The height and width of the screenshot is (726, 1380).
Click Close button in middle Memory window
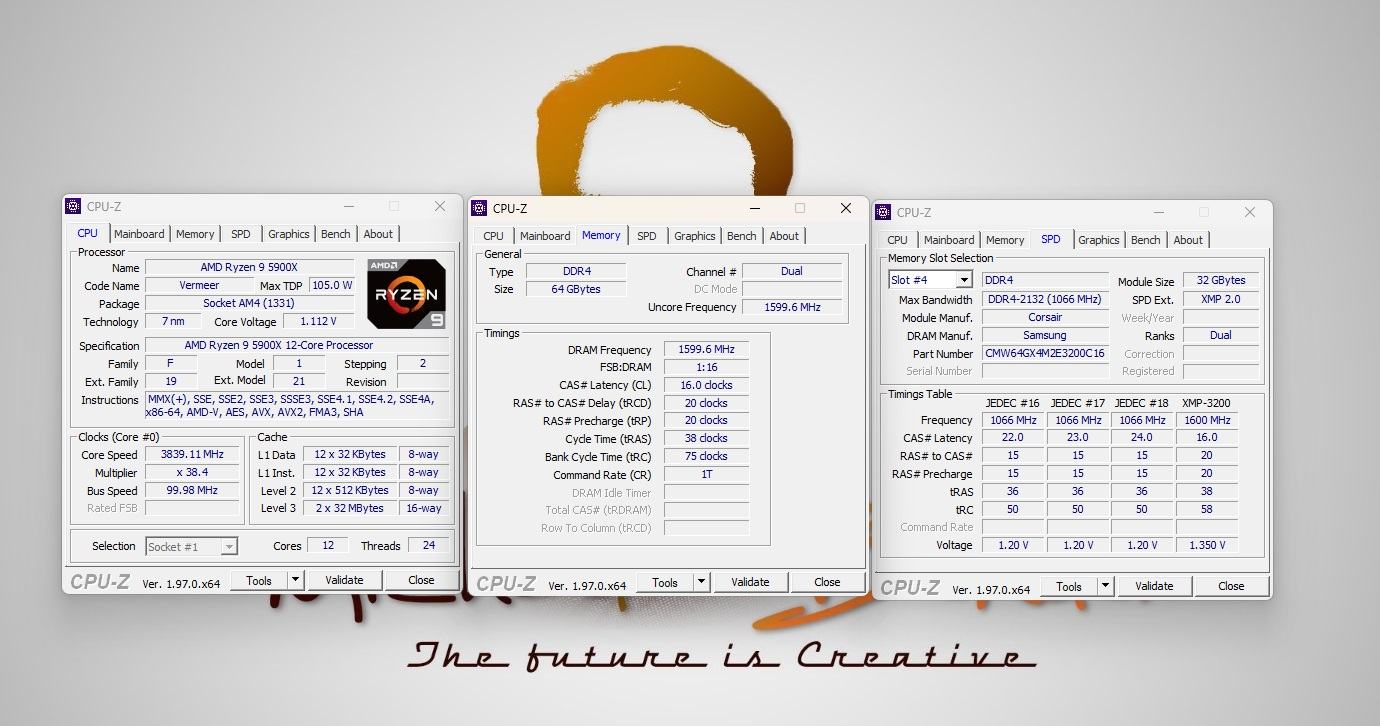pyautogui.click(x=827, y=582)
